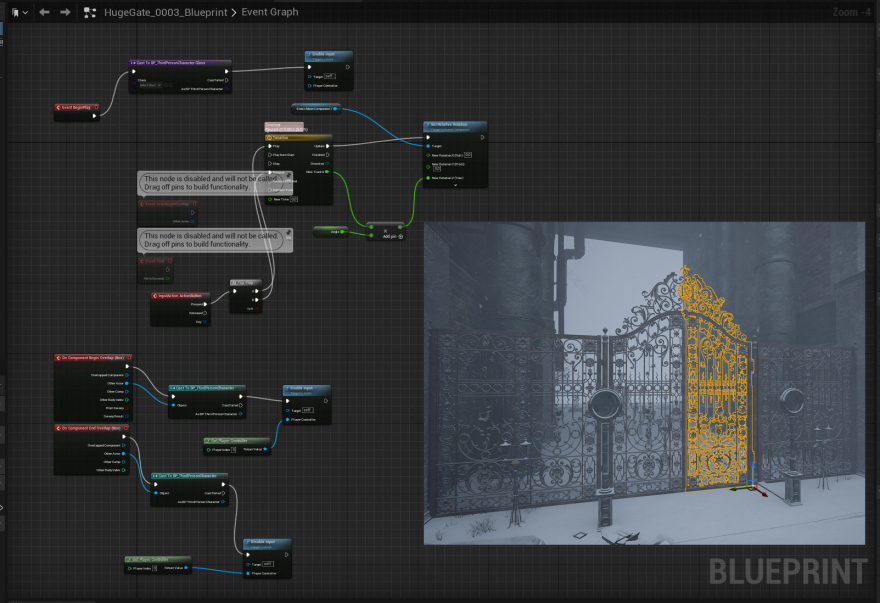The height and width of the screenshot is (603, 880).
Task: Open the bookmark dropdown chevron
Action: 26,12
